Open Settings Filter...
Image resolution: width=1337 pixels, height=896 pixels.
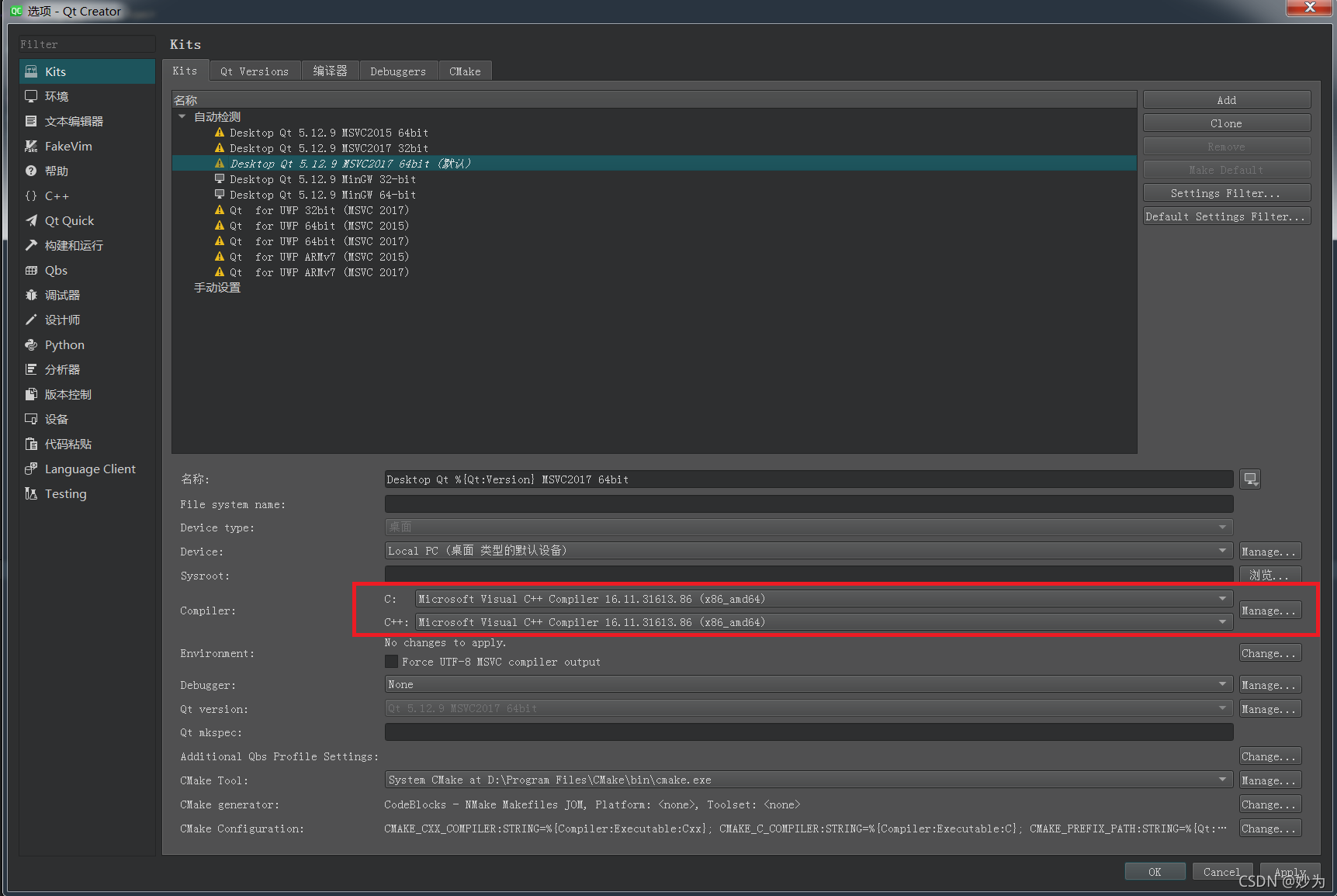[x=1227, y=193]
